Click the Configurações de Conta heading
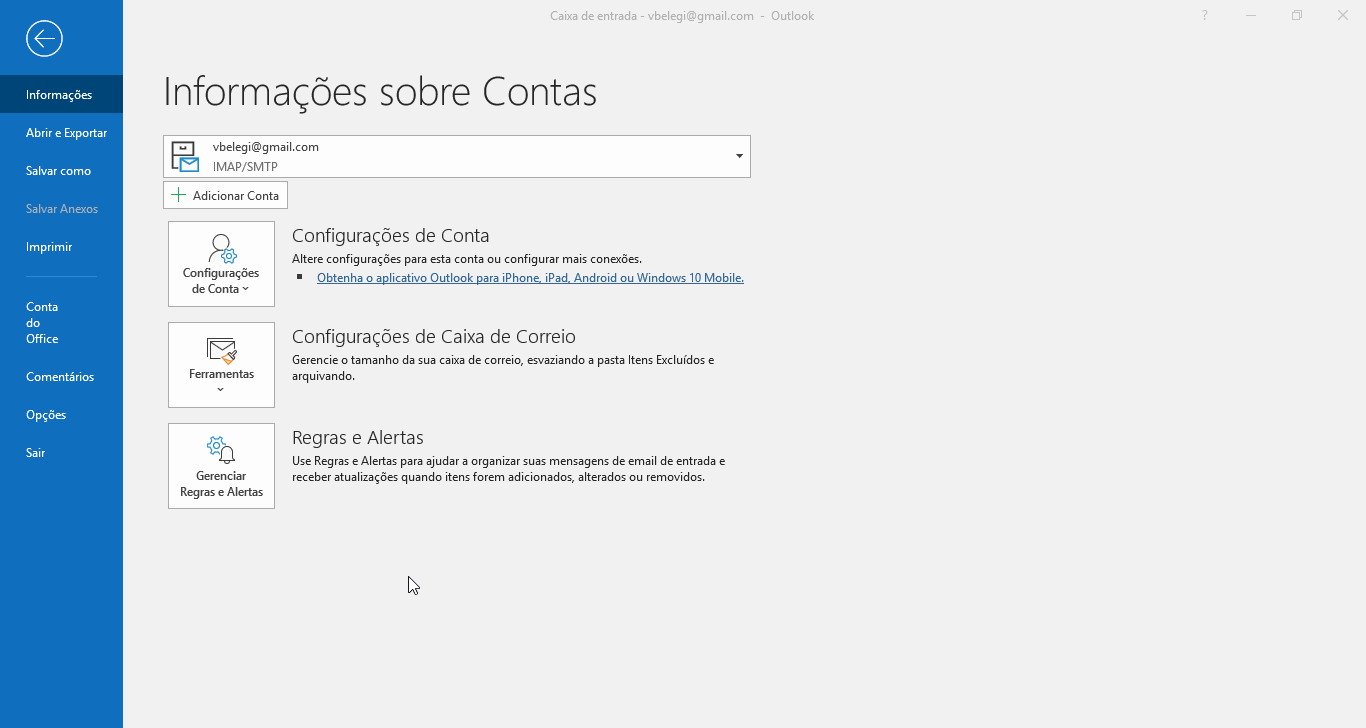Screen dimensions: 1366x728 [391, 236]
